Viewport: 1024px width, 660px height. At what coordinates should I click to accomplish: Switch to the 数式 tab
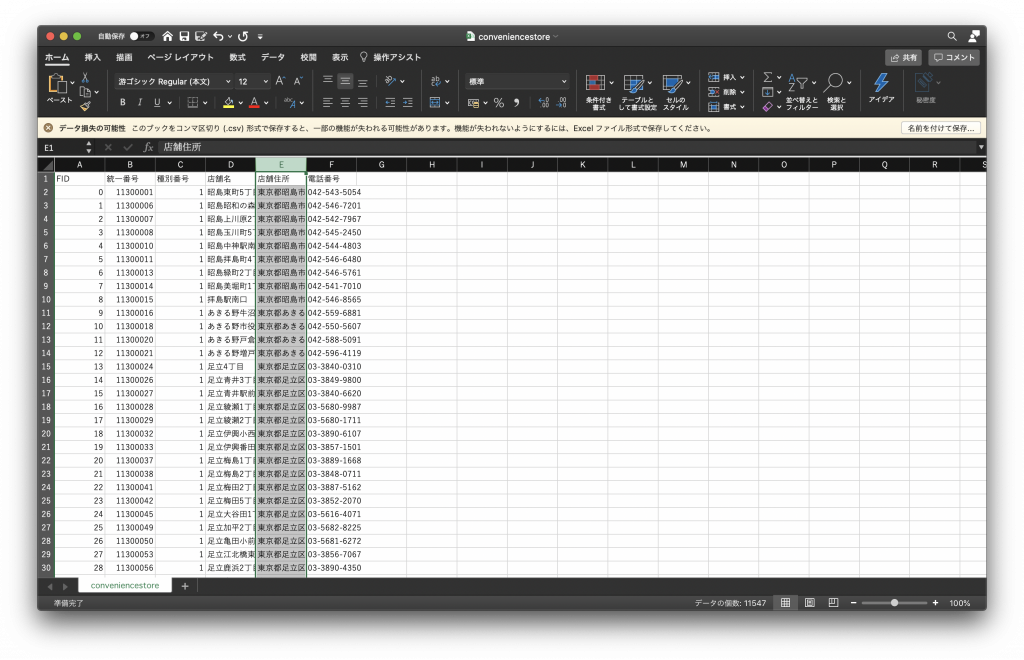tap(238, 57)
